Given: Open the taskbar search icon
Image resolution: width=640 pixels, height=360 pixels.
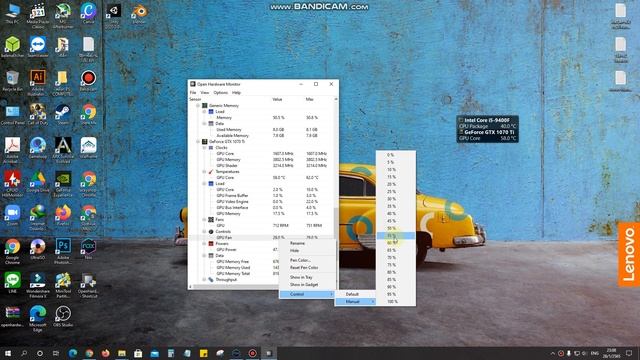Looking at the screenshot, I should point(24,353).
